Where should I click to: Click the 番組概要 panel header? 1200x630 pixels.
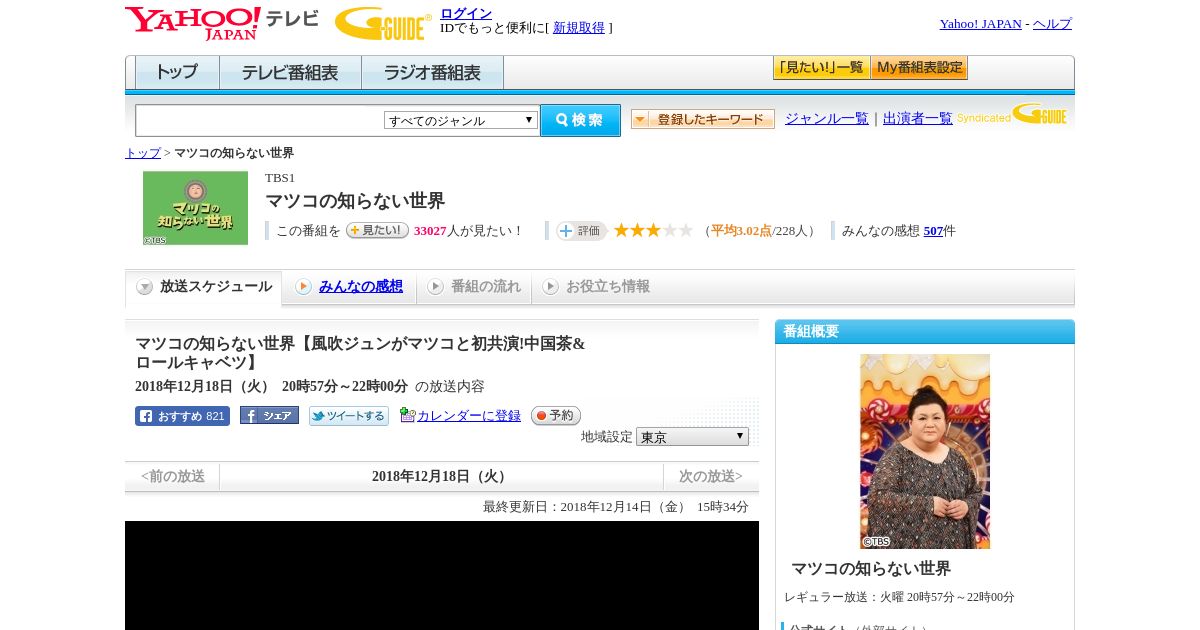tap(925, 331)
